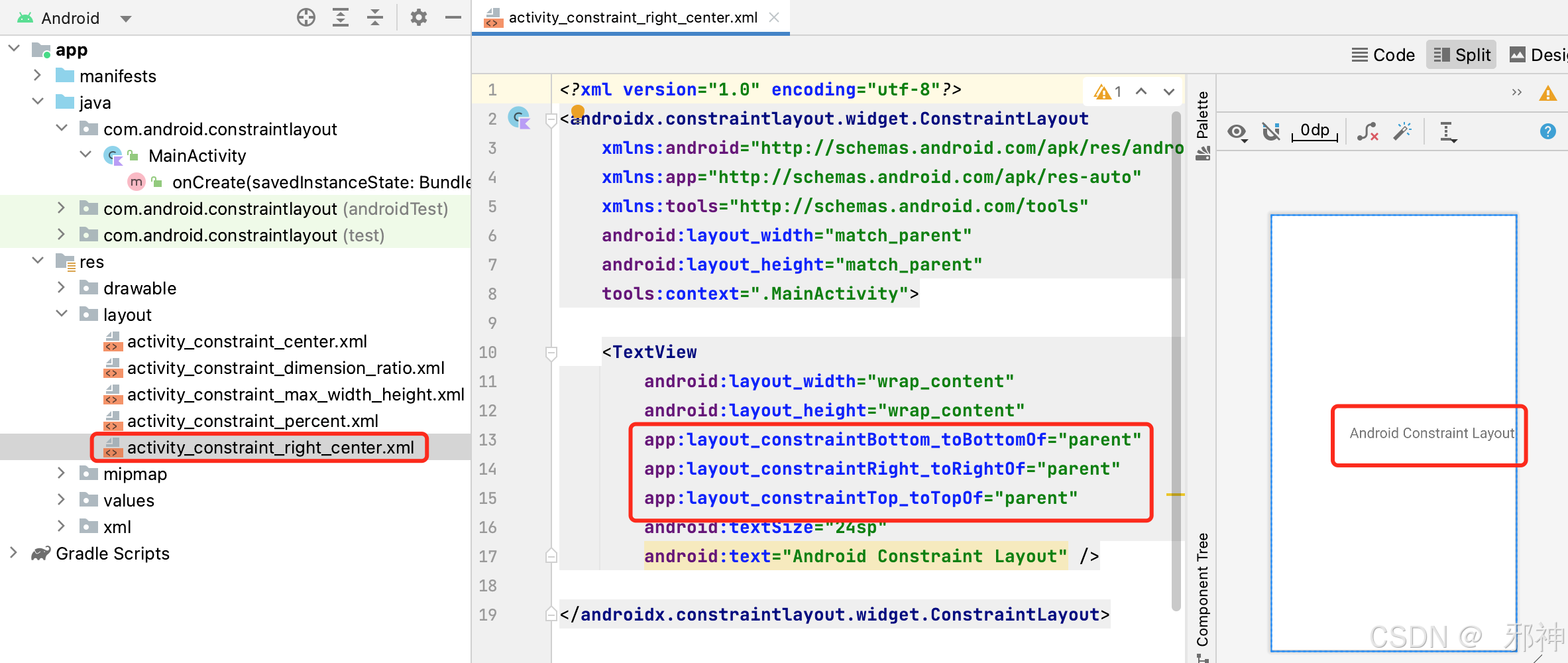Viewport: 1568px width, 663px height.
Task: Click Collapse All icon in project panel
Action: click(x=375, y=17)
